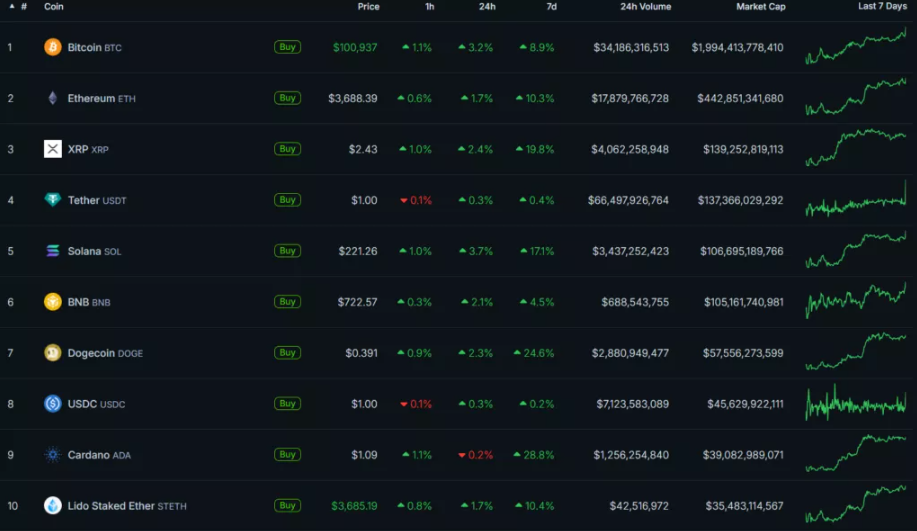Screen dimensions: 917x531
Task: Open XRP's 7-day sparkline chart
Action: [x=856, y=147]
